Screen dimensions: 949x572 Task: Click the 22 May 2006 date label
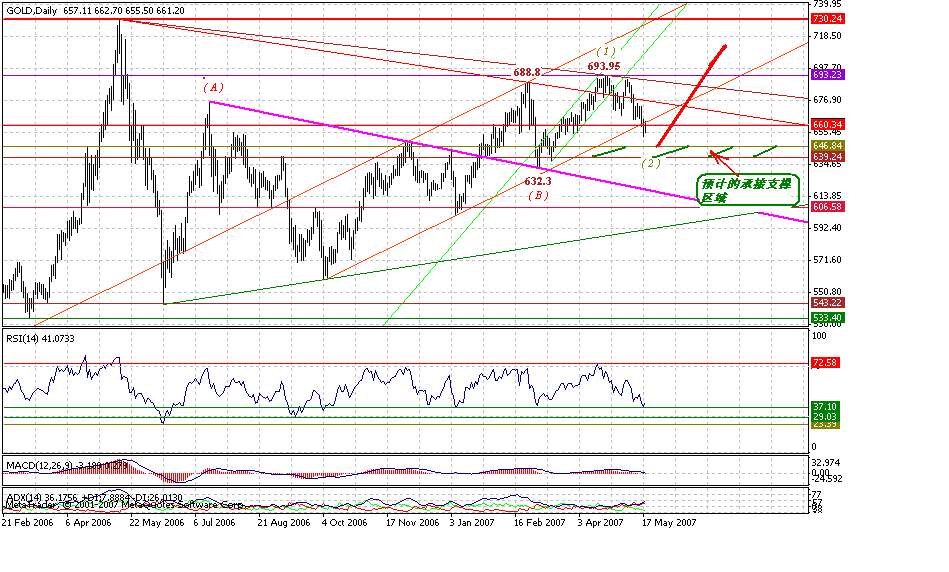point(157,522)
